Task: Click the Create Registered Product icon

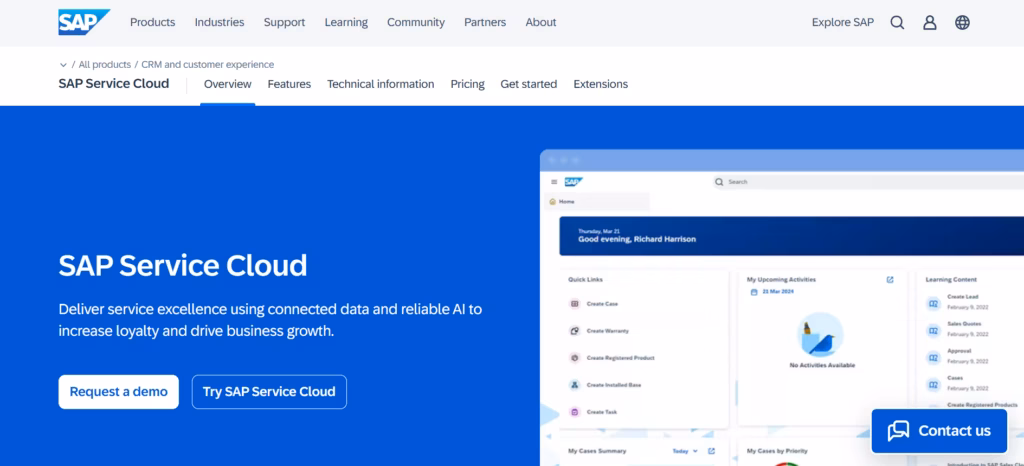Action: [574, 358]
